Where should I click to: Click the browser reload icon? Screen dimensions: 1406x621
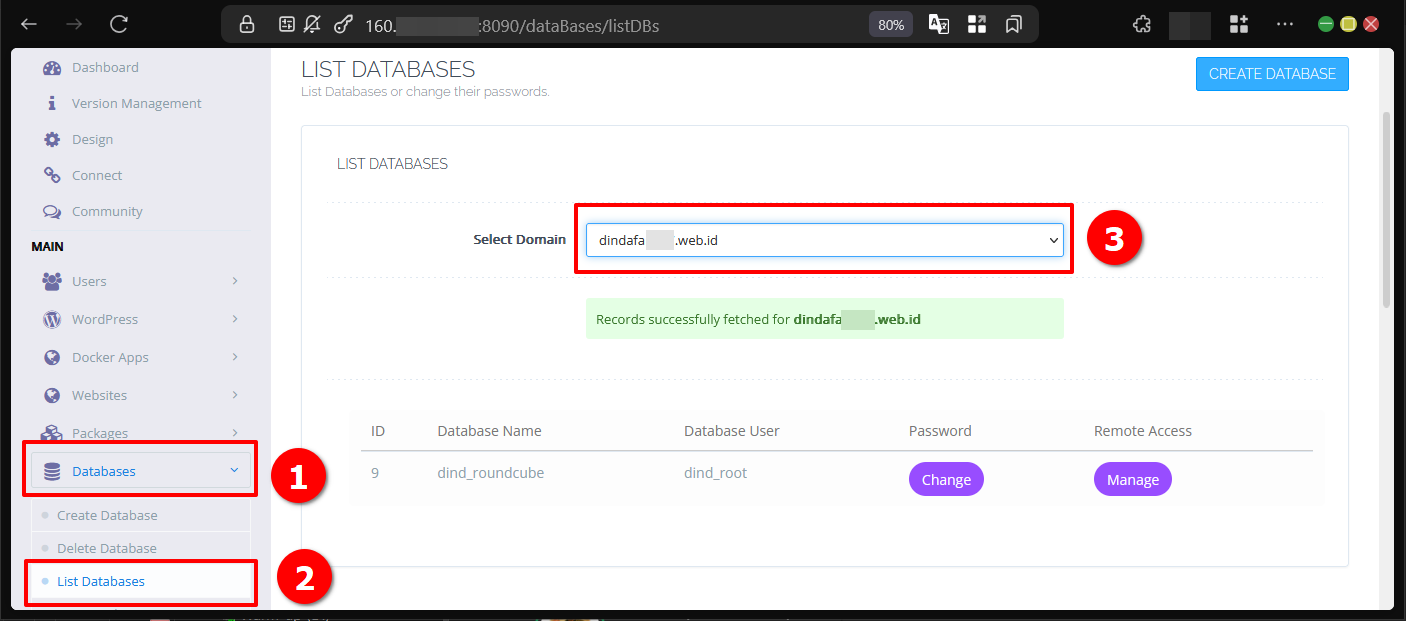(119, 24)
